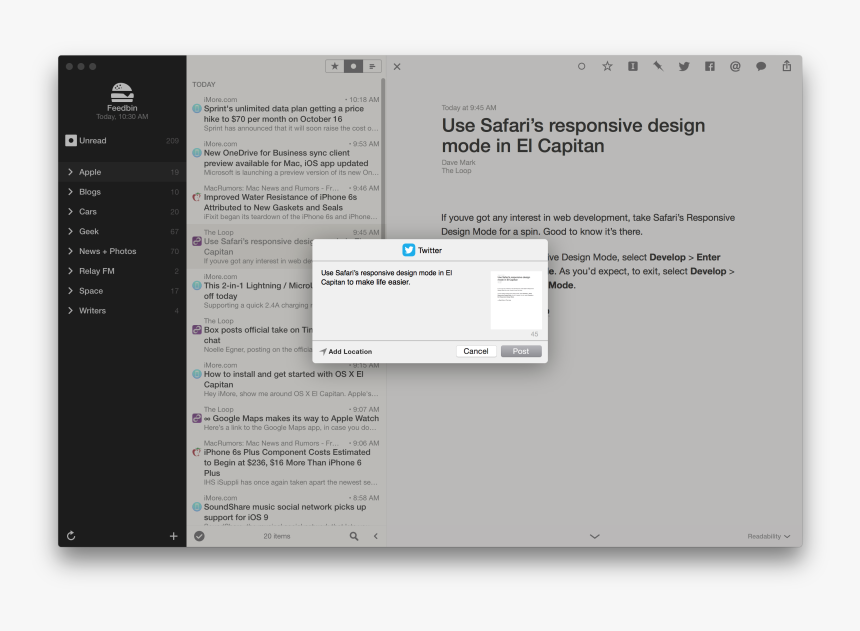Click the mark as unread circle icon
Viewport: 860px width, 631px height.
coord(581,66)
